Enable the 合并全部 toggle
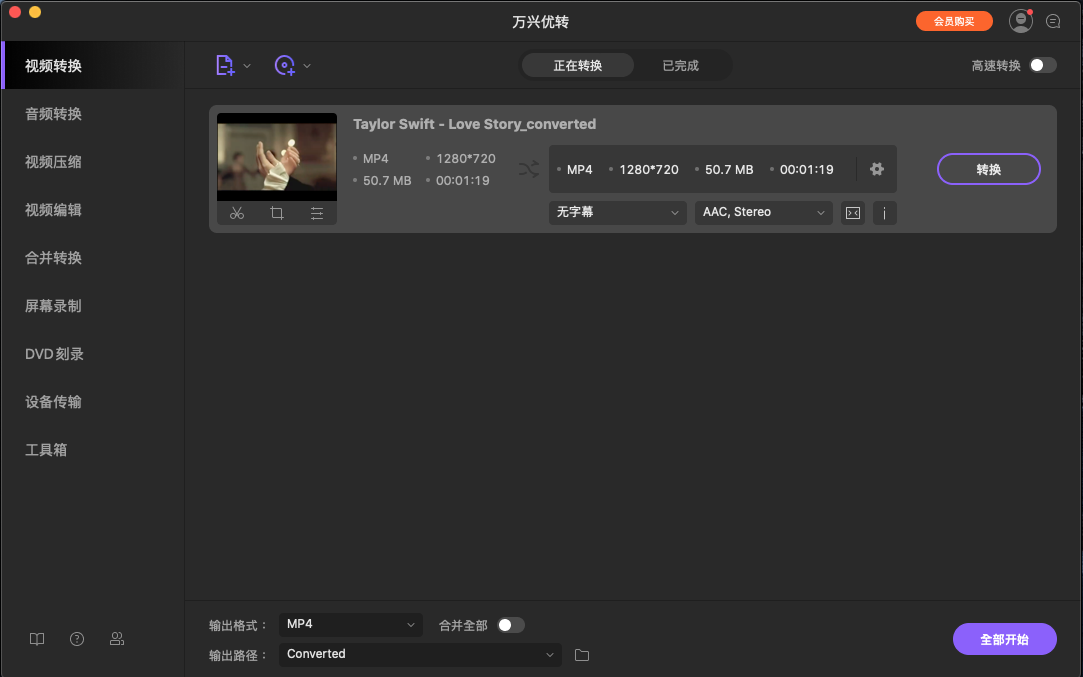The width and height of the screenshot is (1083, 677). click(512, 624)
